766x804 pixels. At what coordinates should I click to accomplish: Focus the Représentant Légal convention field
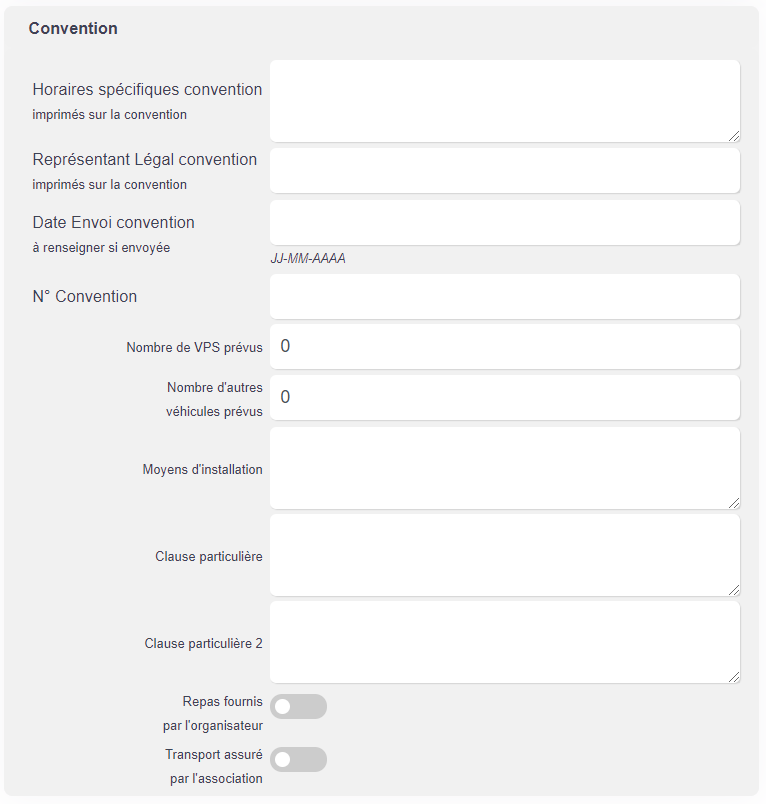tap(505, 171)
